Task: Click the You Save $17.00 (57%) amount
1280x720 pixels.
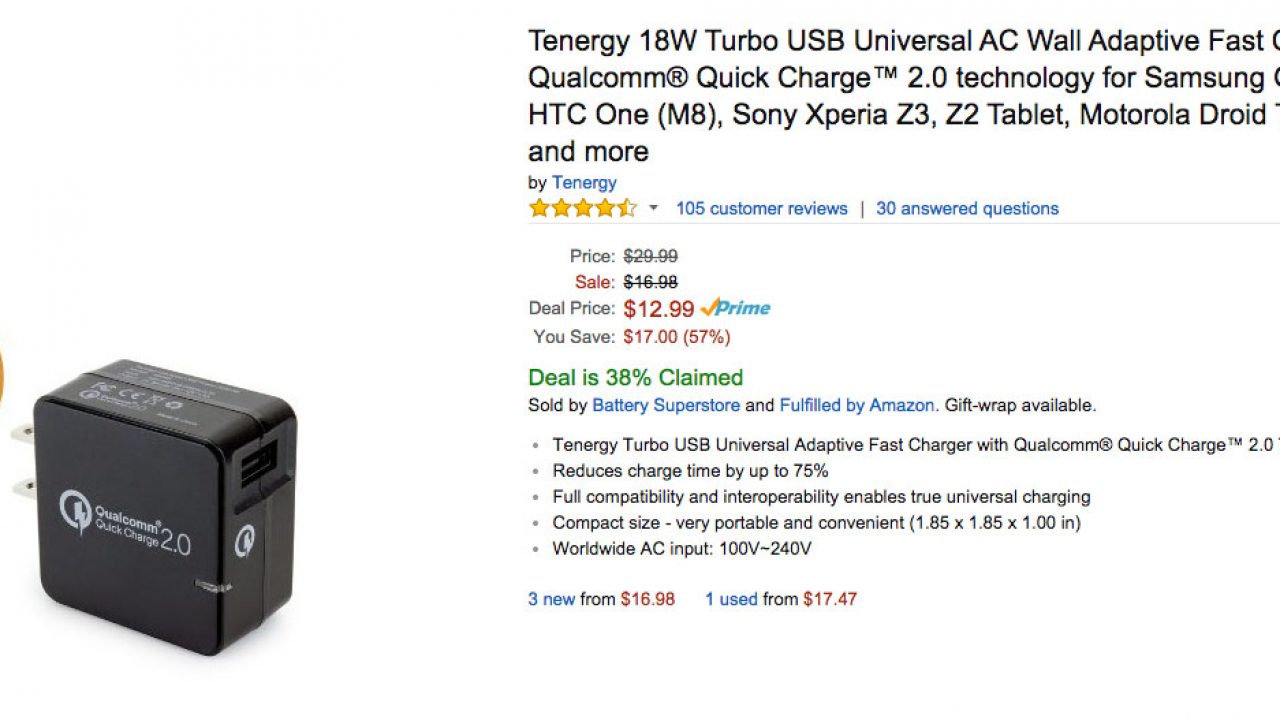Action: tap(676, 337)
